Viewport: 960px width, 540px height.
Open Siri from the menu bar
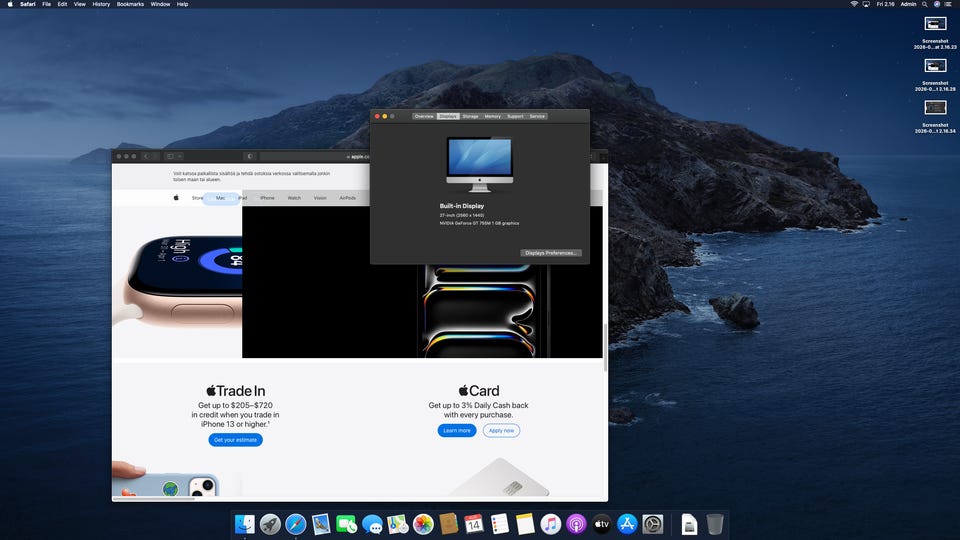click(x=937, y=4)
